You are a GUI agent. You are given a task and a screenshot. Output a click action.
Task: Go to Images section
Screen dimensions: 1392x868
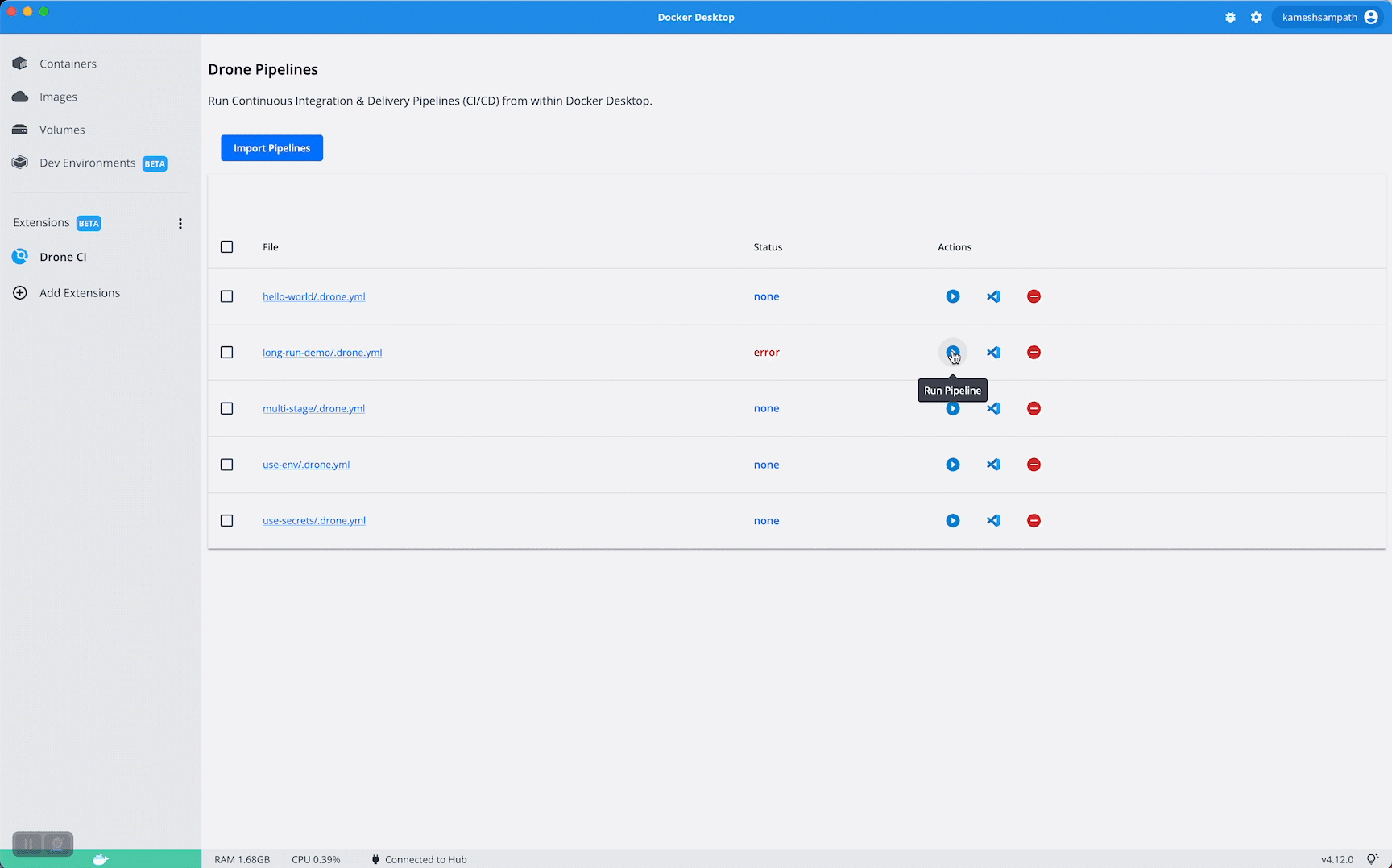coord(58,97)
